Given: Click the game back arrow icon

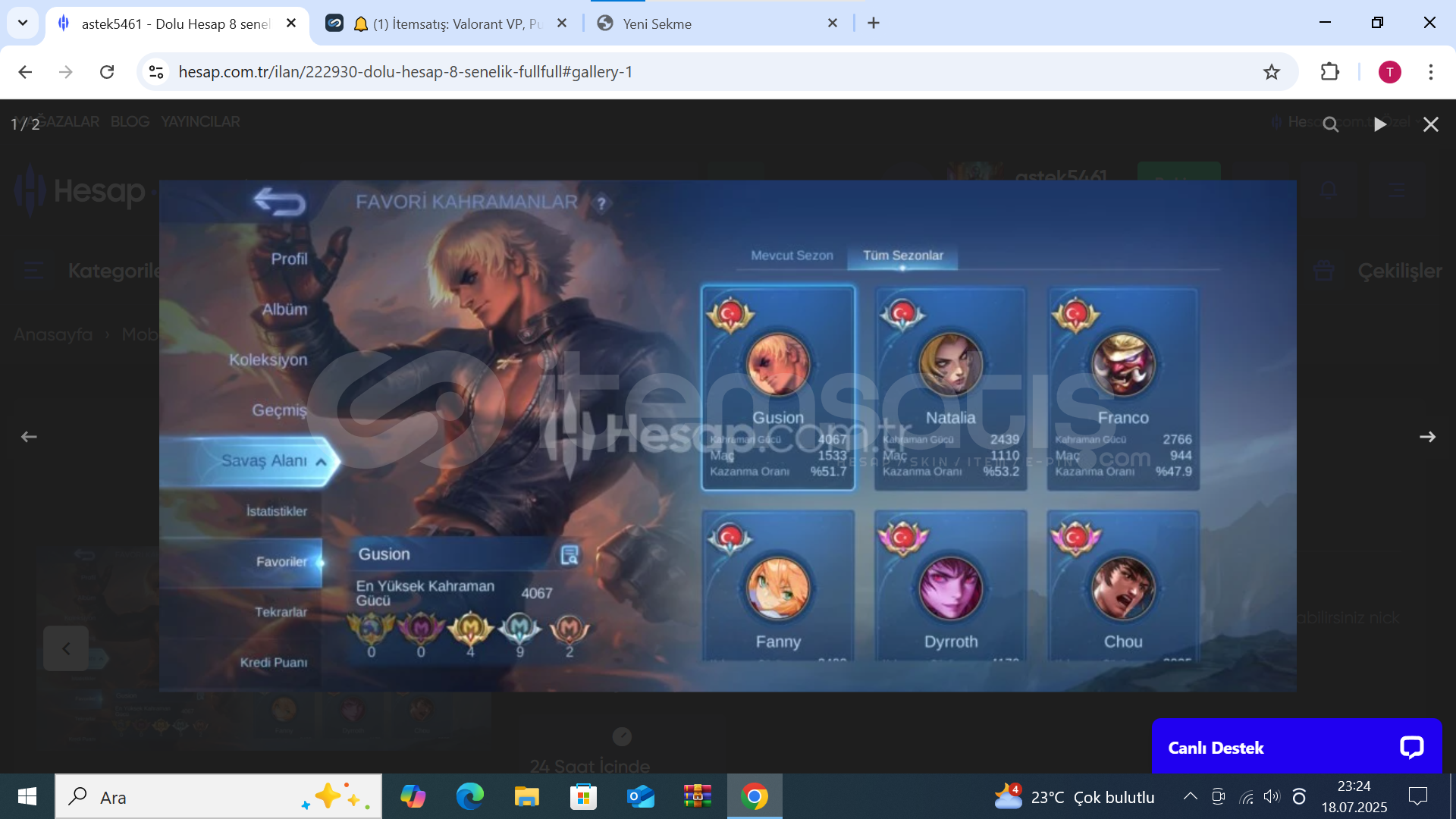Looking at the screenshot, I should (279, 202).
